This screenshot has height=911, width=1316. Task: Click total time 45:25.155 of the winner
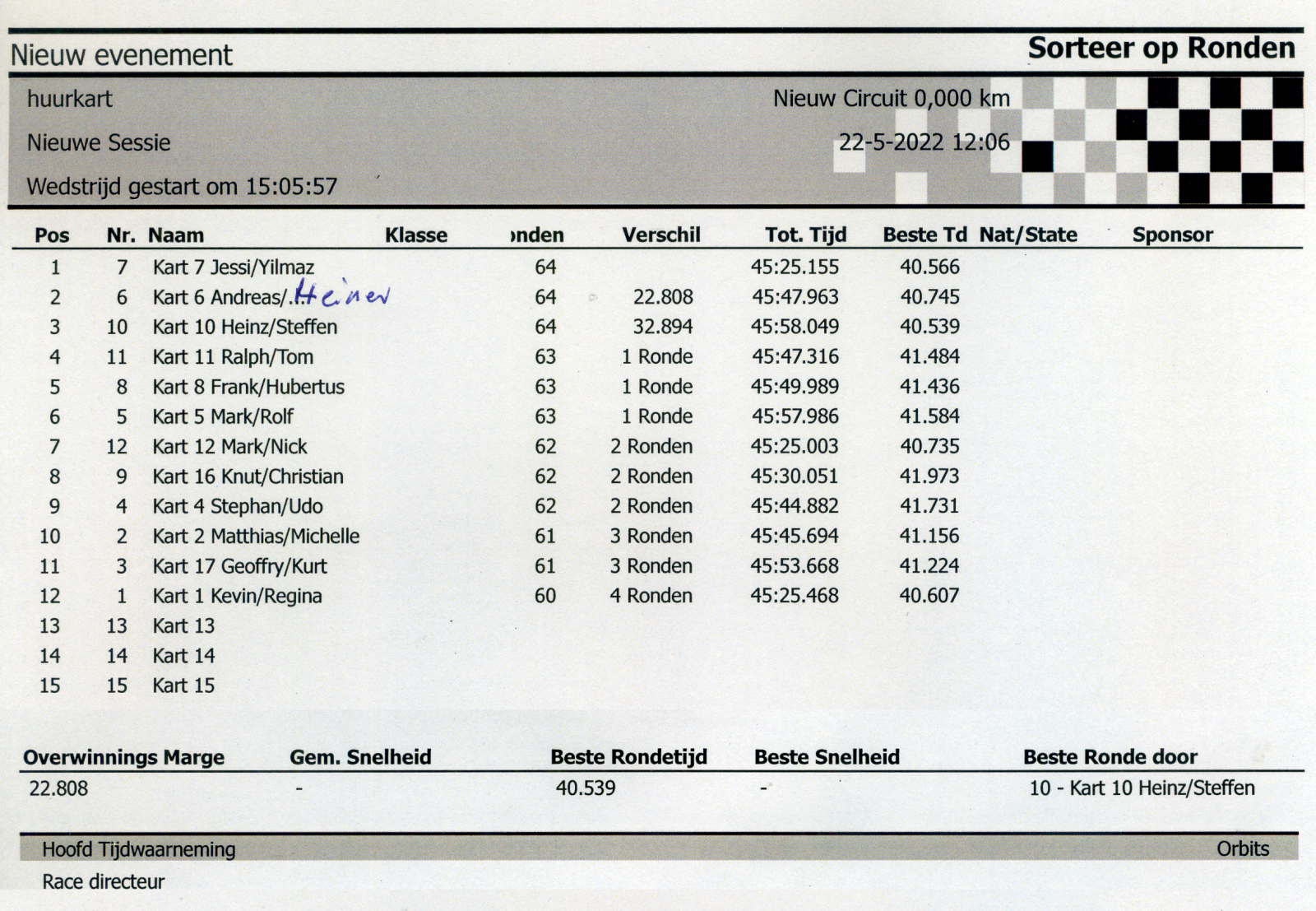coord(795,267)
